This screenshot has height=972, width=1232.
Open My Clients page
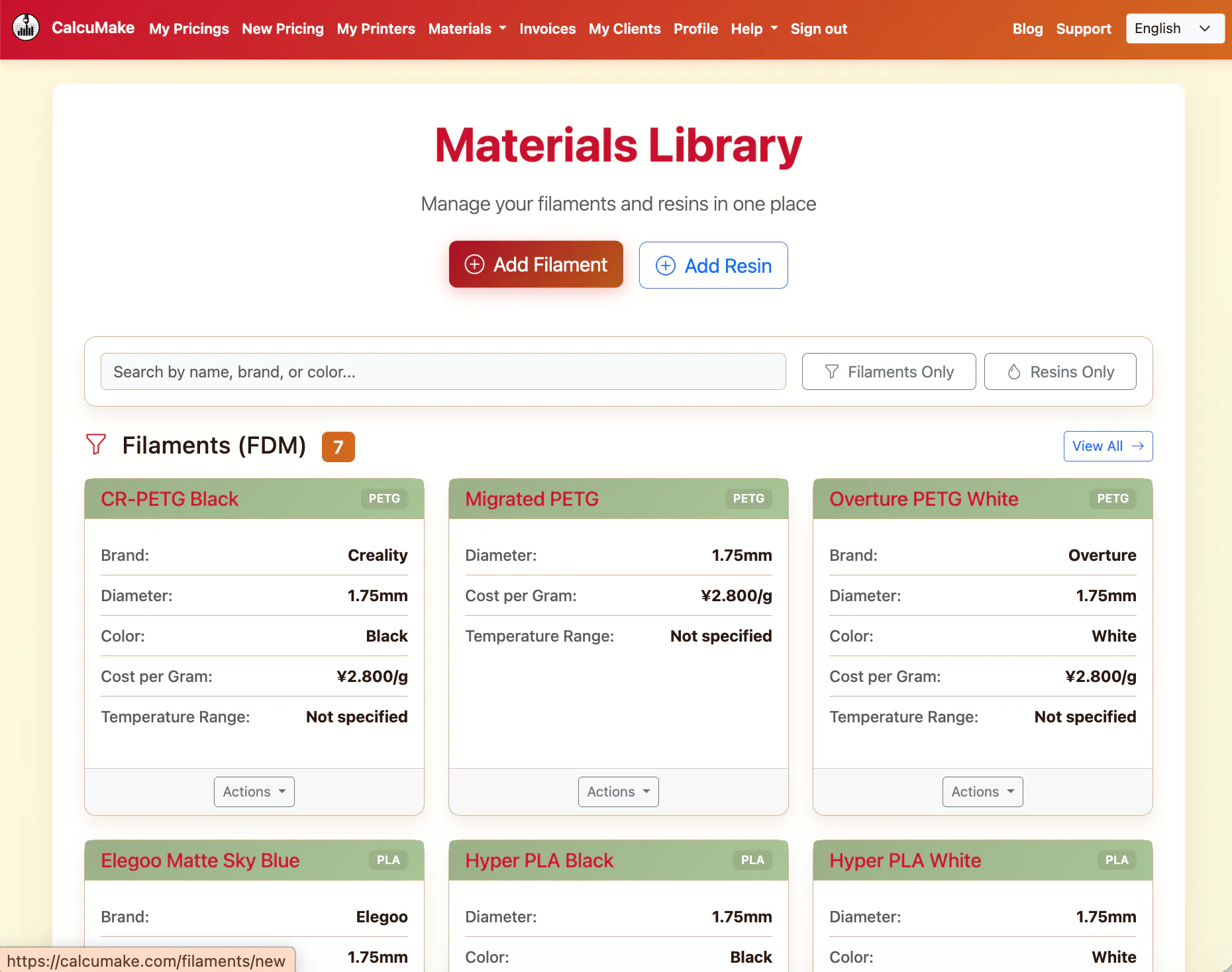[x=625, y=28]
